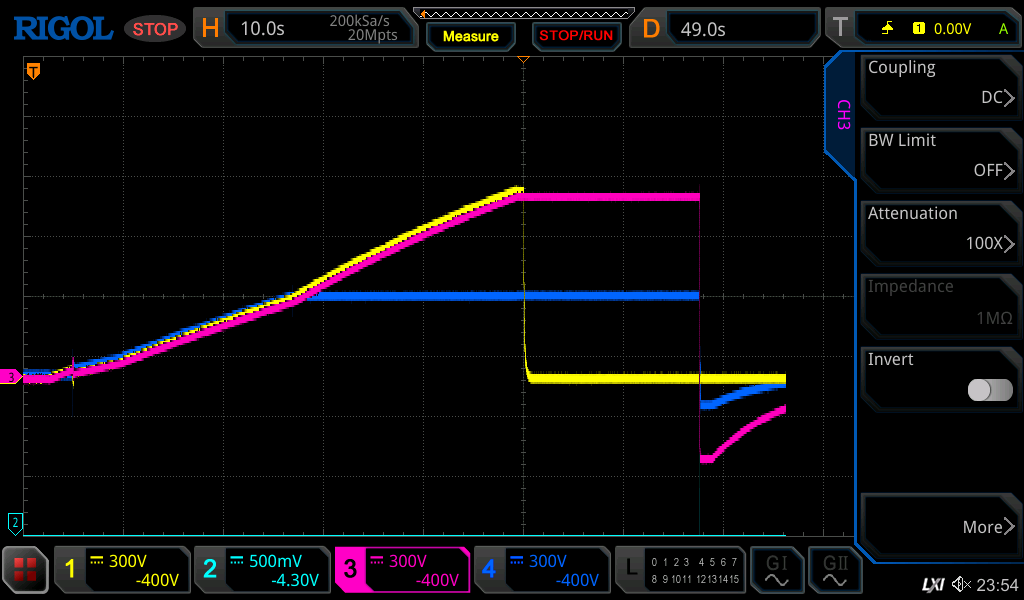Click the RIGOL logo
Screen dimensions: 1024x600
pyautogui.click(x=62, y=28)
